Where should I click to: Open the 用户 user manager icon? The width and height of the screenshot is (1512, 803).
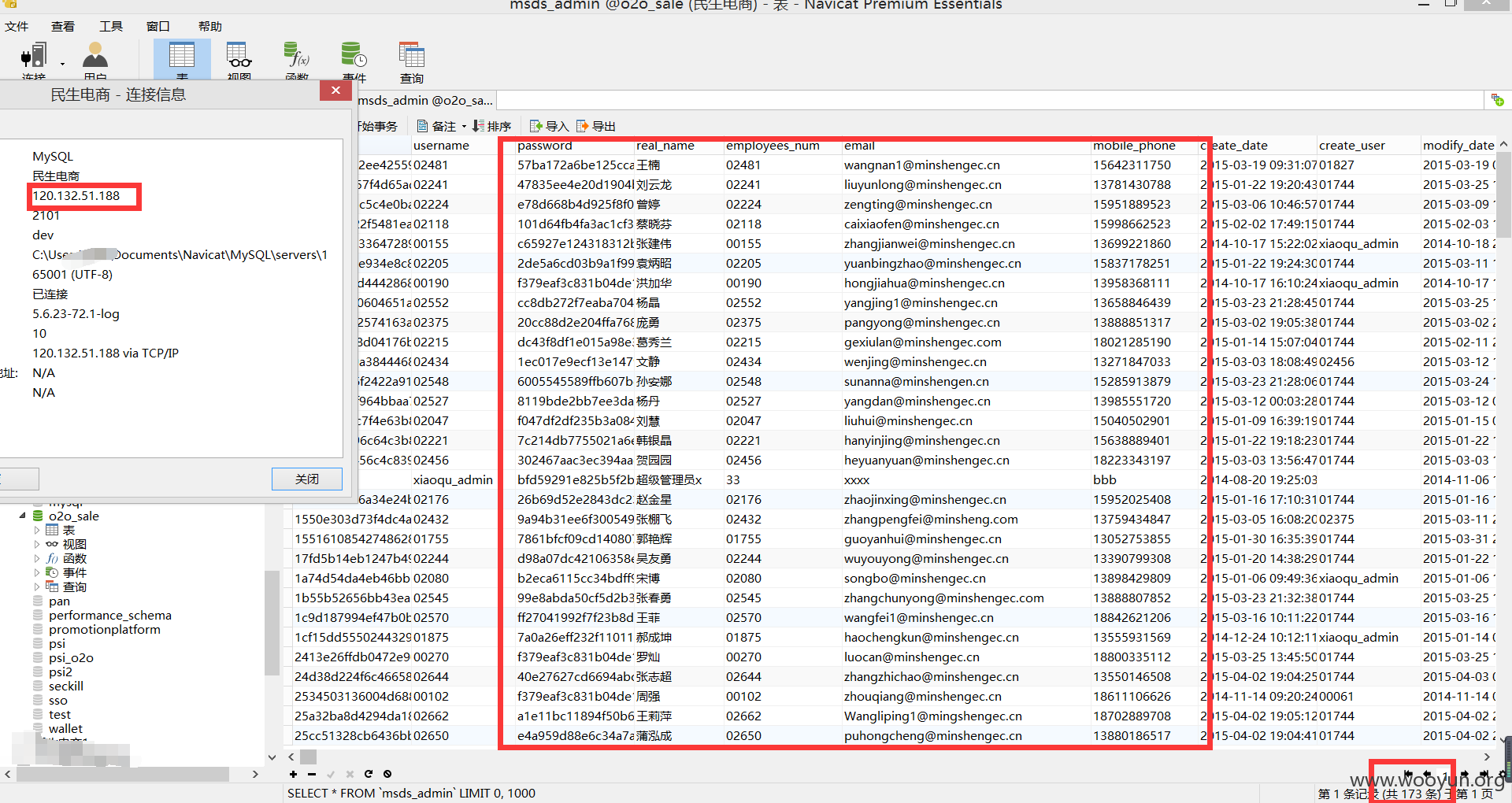coord(95,60)
